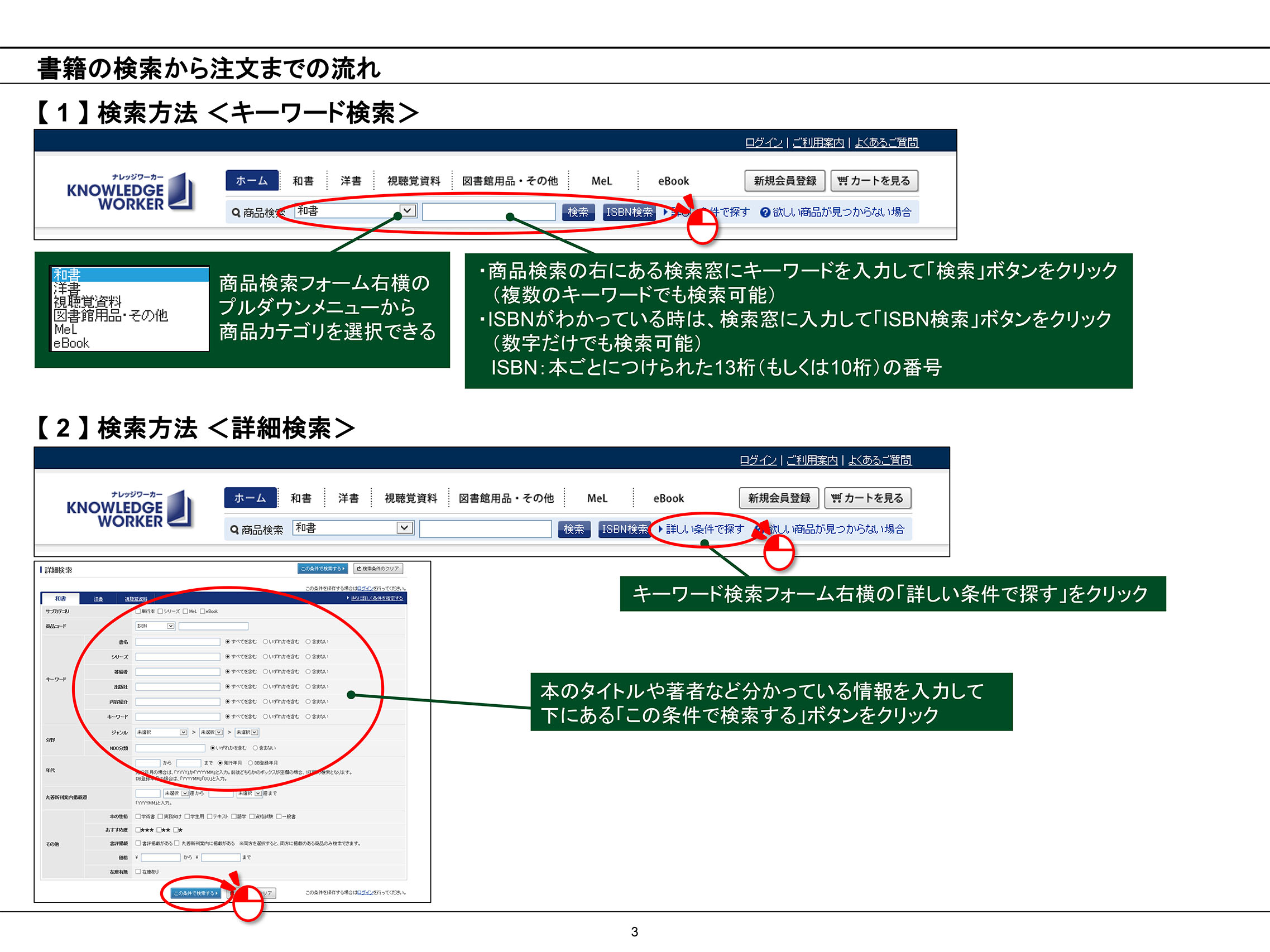Click magnifier icon beside 商品検索 in lower header
Screen dimensions: 1270x952
click(234, 530)
